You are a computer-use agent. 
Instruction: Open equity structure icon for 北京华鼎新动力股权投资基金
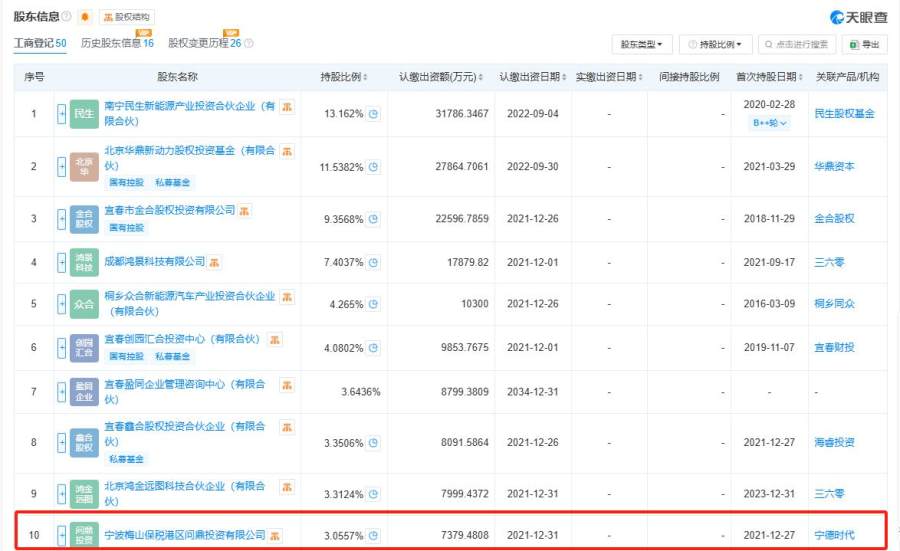click(287, 151)
